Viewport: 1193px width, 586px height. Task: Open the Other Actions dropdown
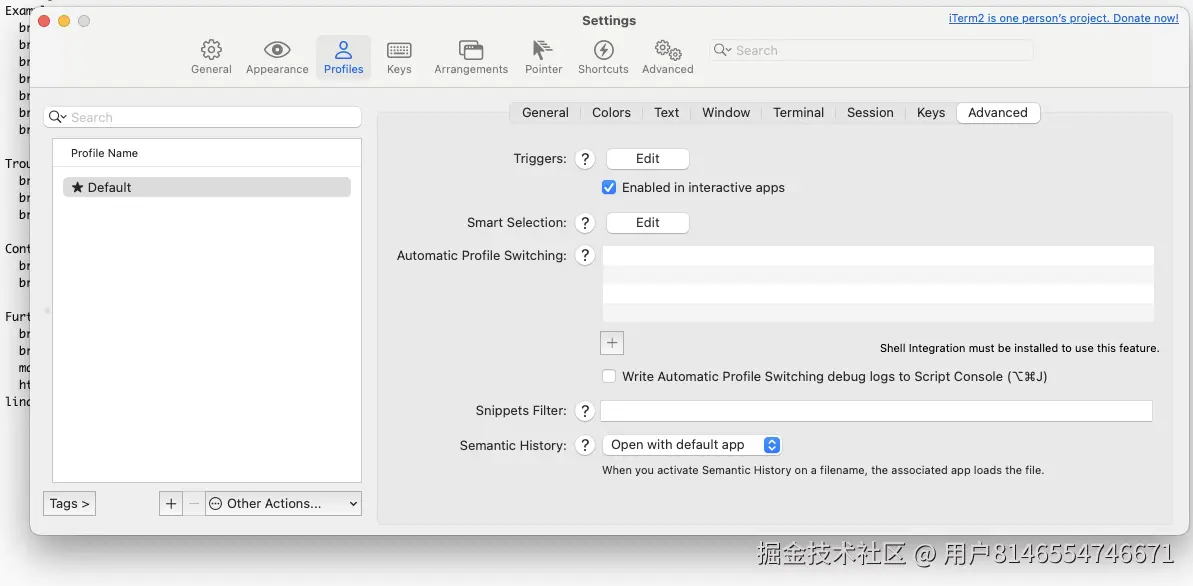click(284, 504)
